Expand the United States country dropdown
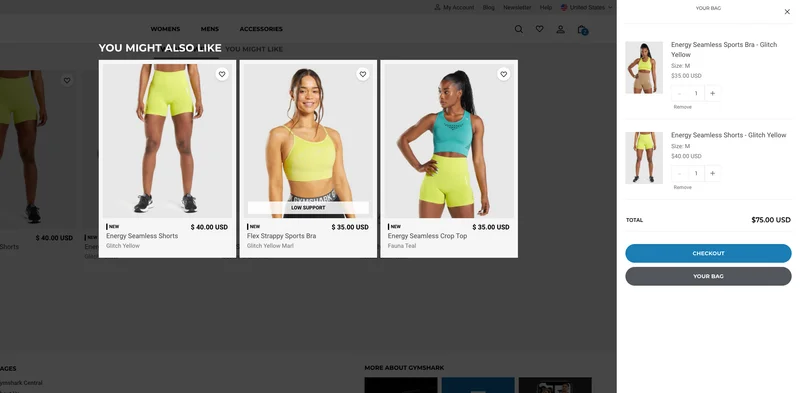This screenshot has height=393, width=800. point(586,8)
